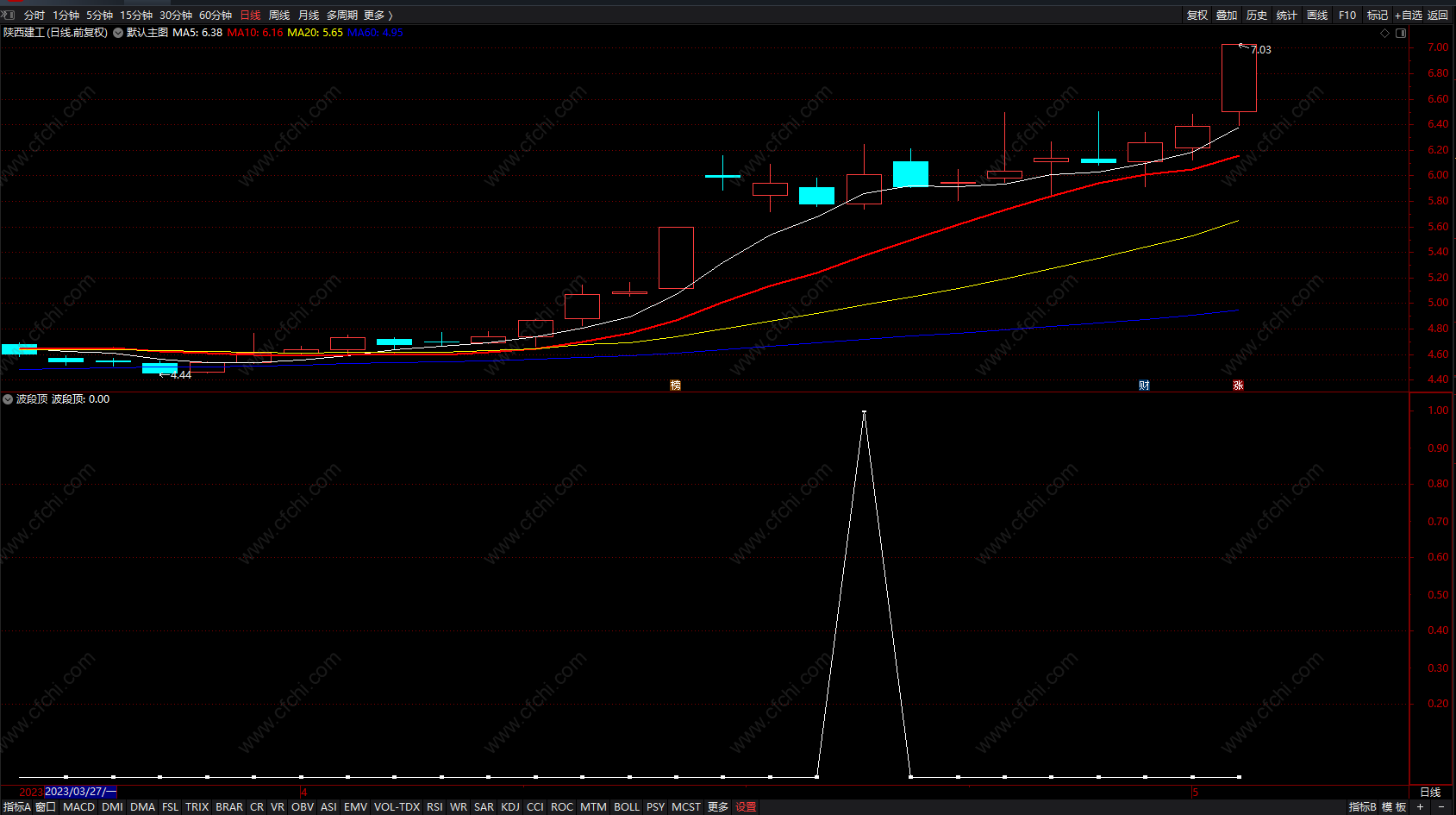
Task: Apply the CCI indicator
Action: click(x=535, y=807)
